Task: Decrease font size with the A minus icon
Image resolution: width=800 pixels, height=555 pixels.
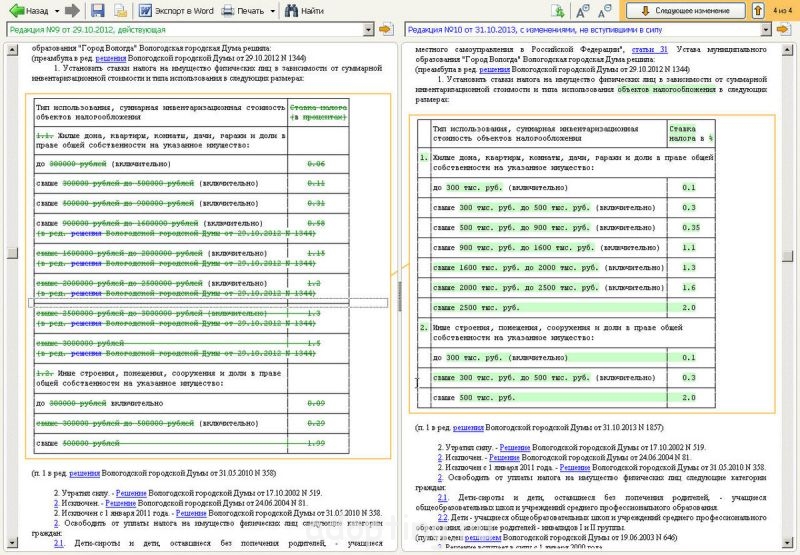Action: (x=605, y=11)
